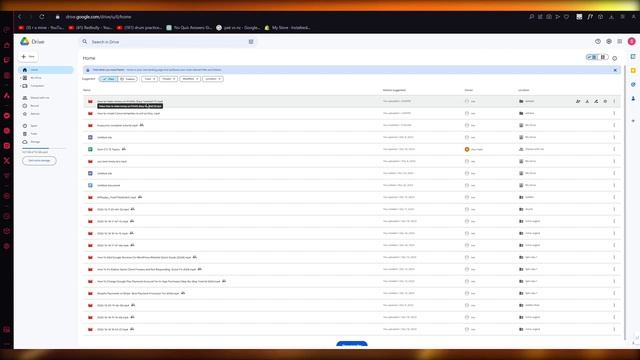Switch to grid layout toggle
The width and height of the screenshot is (640, 360).
603,57
